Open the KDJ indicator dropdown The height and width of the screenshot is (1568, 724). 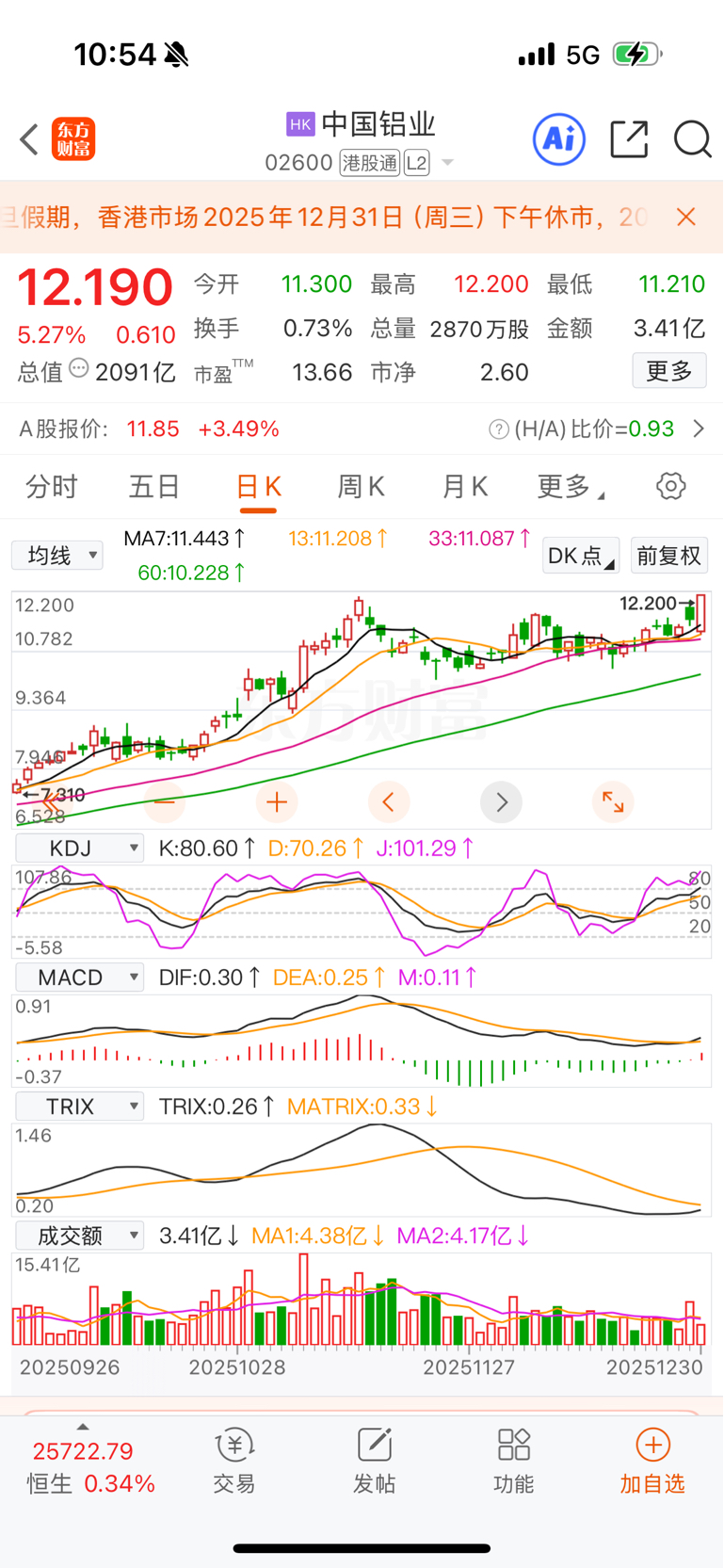click(x=80, y=849)
